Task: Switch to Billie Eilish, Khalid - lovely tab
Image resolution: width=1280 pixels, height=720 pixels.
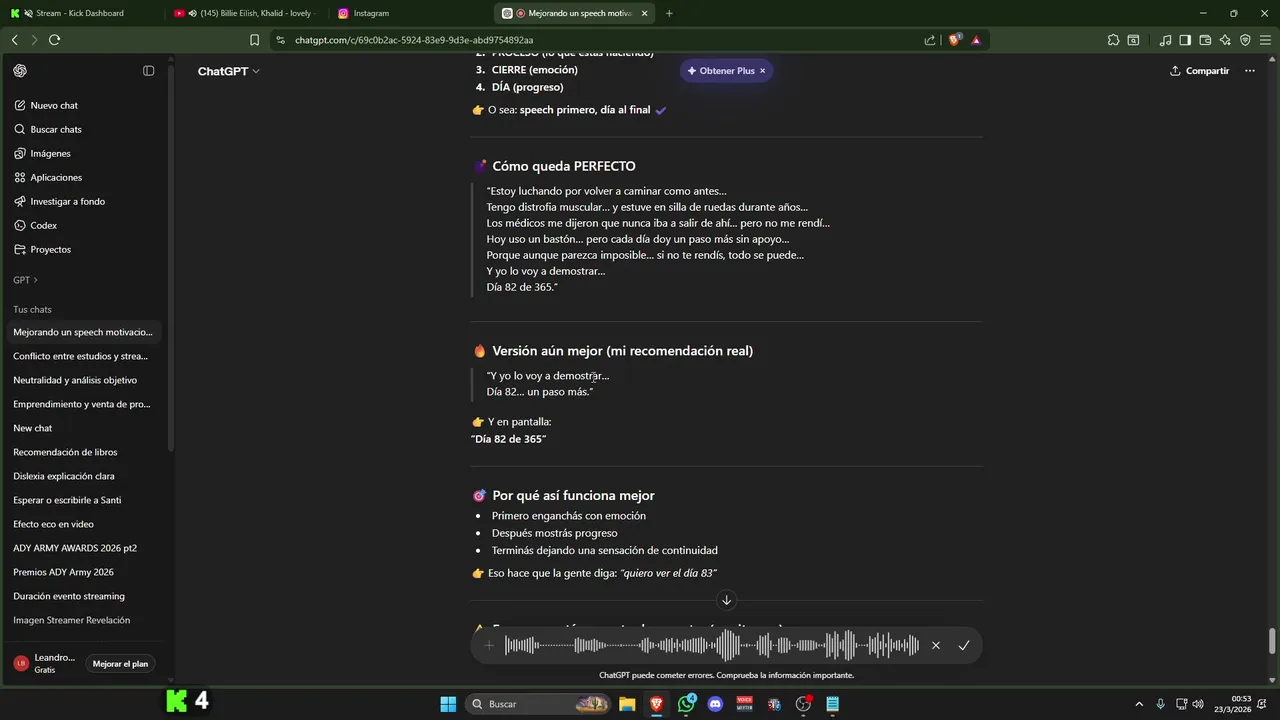Action: pos(245,13)
